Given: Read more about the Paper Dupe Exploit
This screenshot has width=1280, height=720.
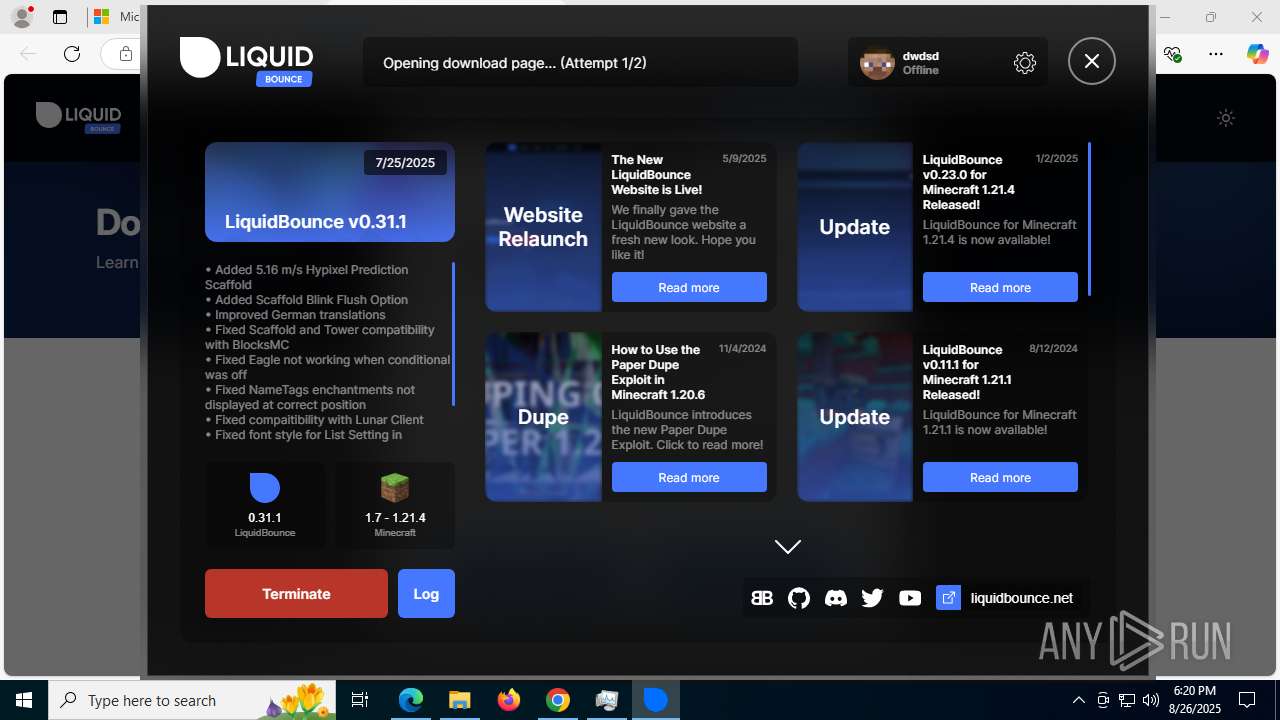Looking at the screenshot, I should pyautogui.click(x=689, y=477).
